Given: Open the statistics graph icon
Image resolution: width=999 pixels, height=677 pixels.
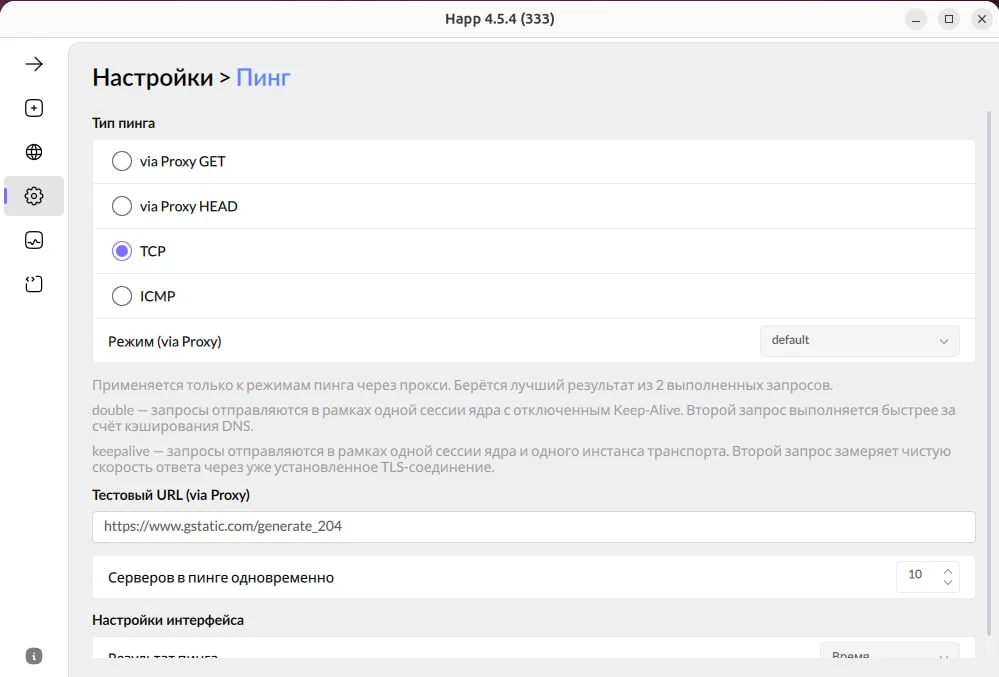Looking at the screenshot, I should (34, 240).
